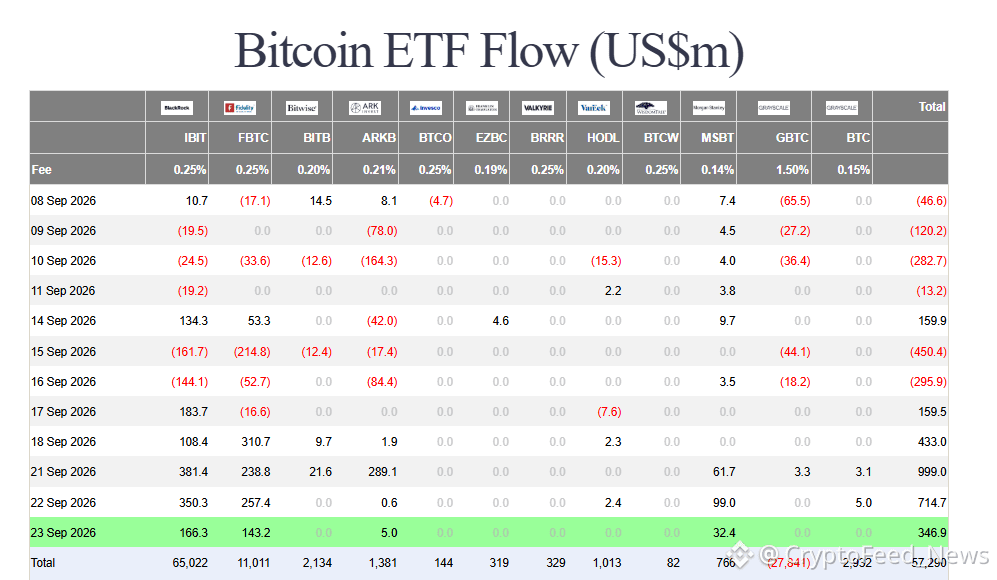Click the Morgan Stanley logo above MSBT
This screenshot has width=997, height=580.
click(708, 108)
